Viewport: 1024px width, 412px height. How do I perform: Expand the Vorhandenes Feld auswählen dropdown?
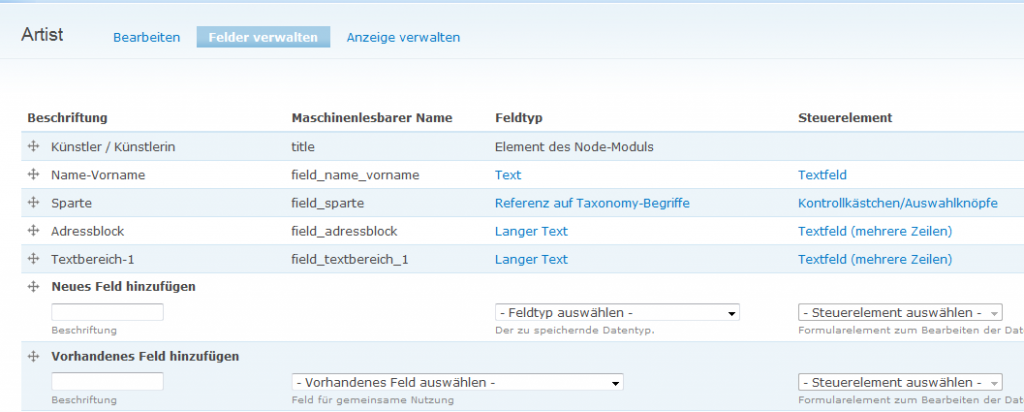[x=457, y=382]
